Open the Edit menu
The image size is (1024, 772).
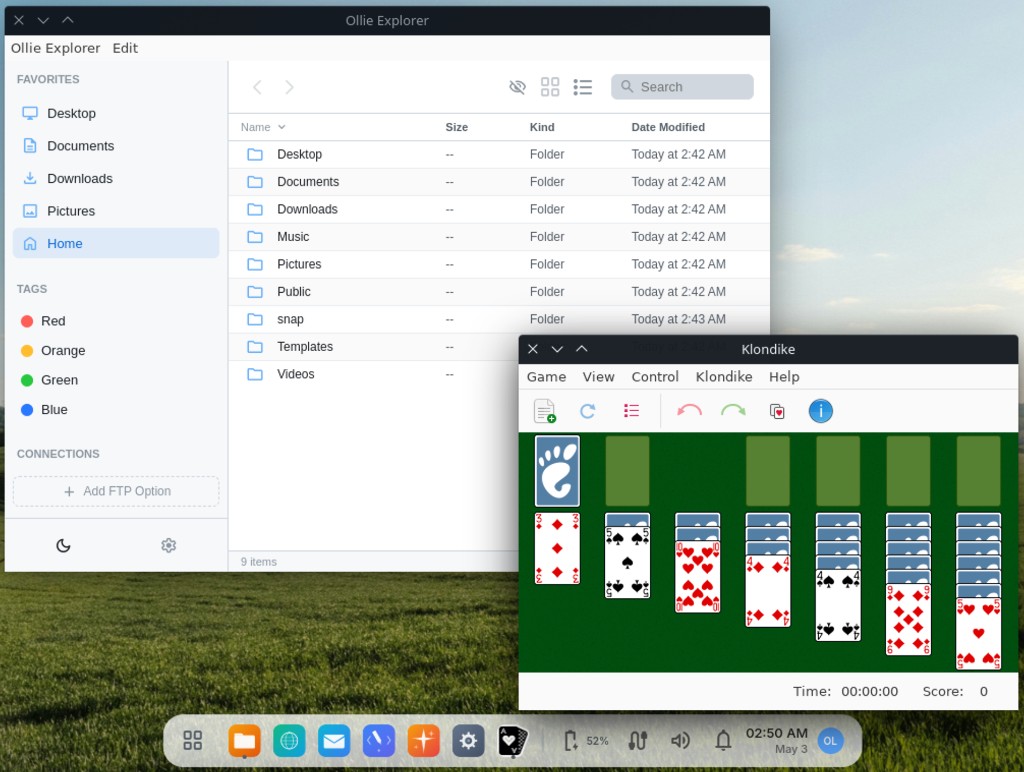click(125, 48)
